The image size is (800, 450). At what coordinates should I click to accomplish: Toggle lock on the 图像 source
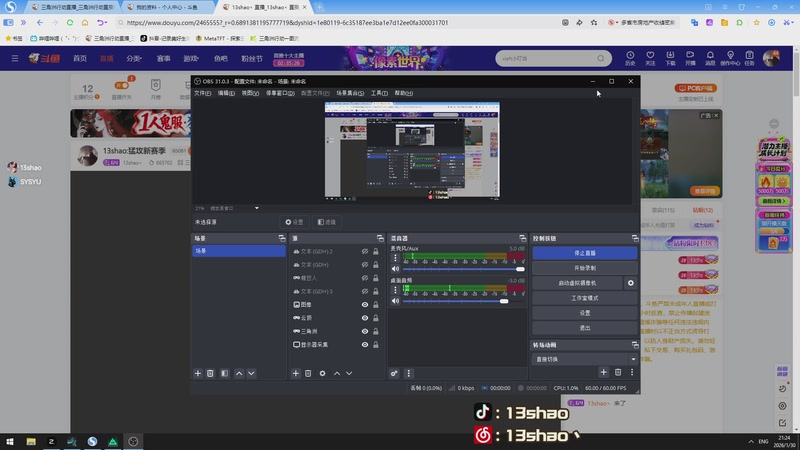[x=376, y=305]
